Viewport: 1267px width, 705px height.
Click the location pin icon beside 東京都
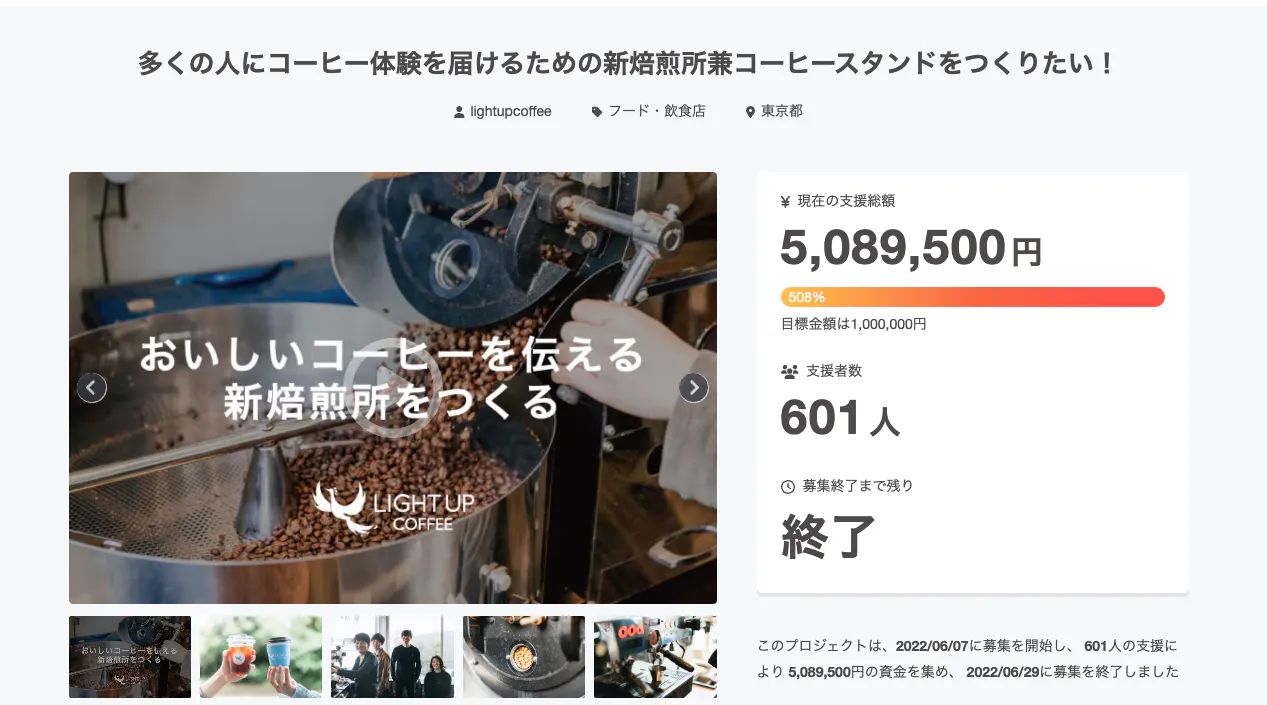point(750,112)
